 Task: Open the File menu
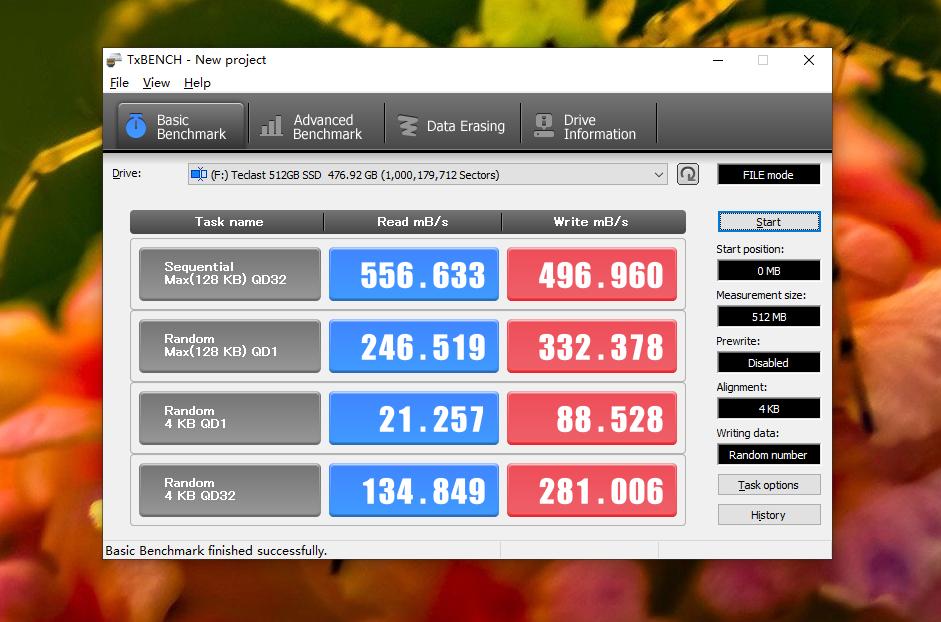click(x=119, y=83)
